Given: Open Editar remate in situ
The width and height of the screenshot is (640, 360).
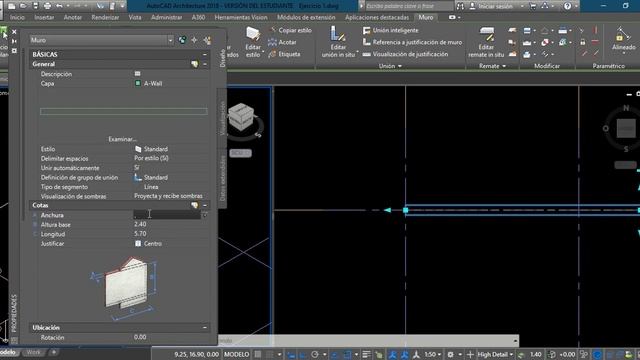Looking at the screenshot, I should pos(486,43).
